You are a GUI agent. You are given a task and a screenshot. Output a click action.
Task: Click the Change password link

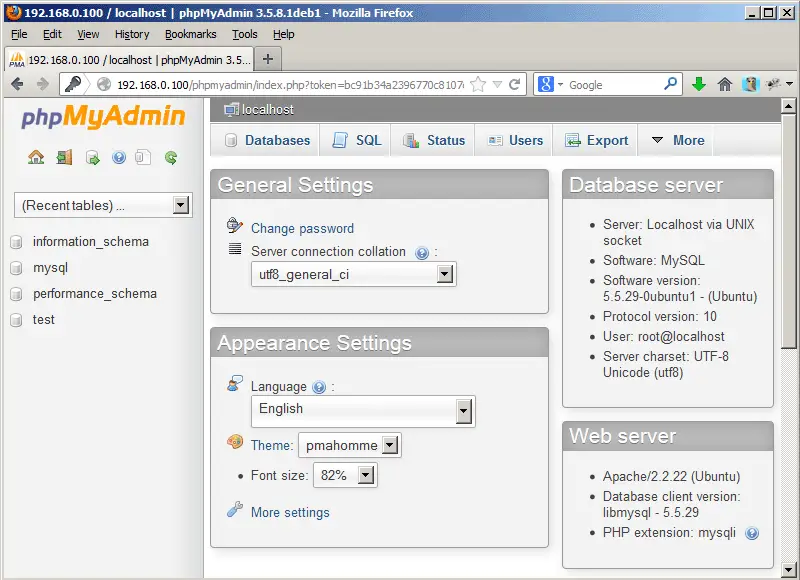302,228
